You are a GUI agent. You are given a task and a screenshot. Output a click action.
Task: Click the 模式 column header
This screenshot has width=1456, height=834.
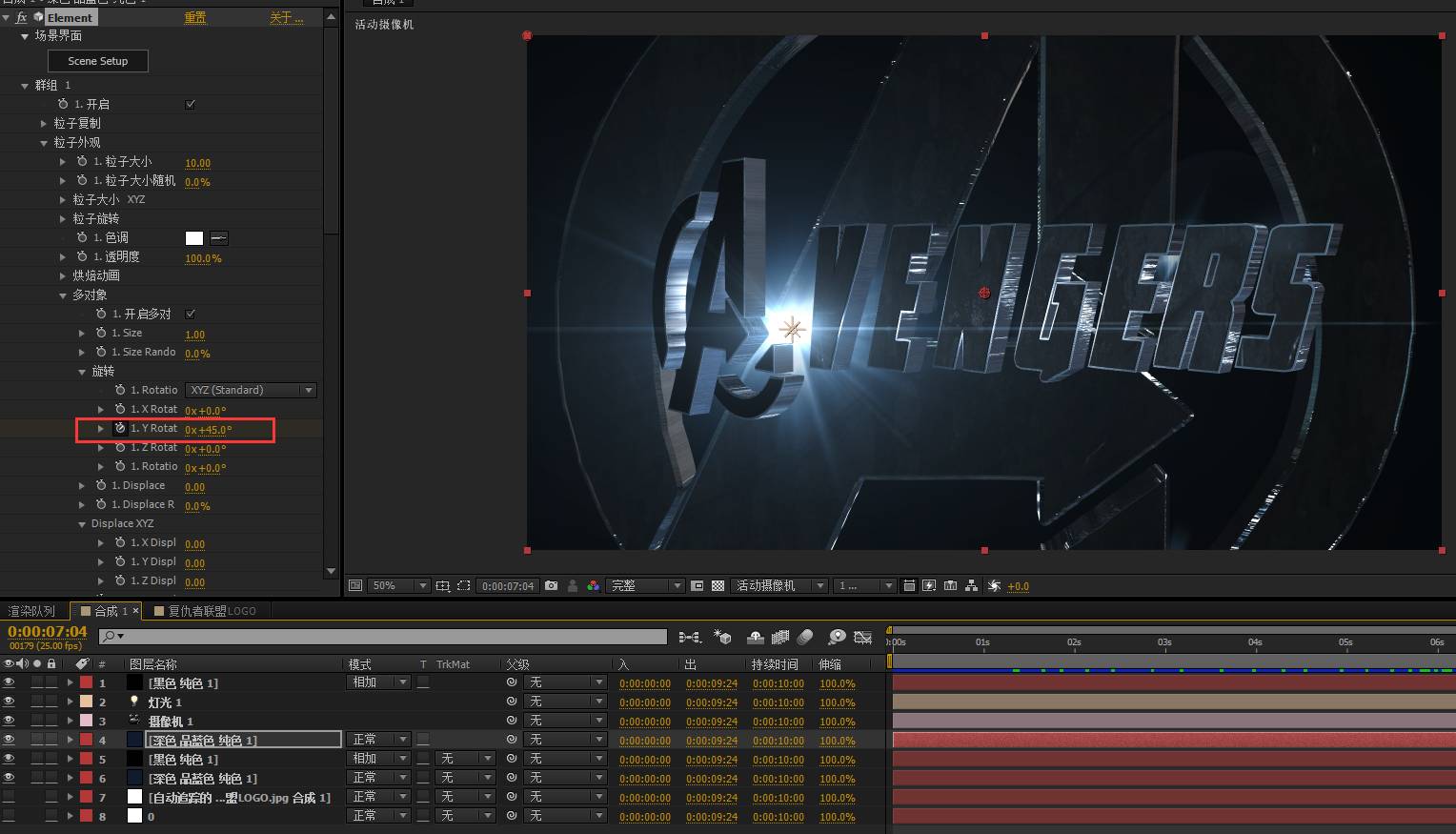[360, 664]
